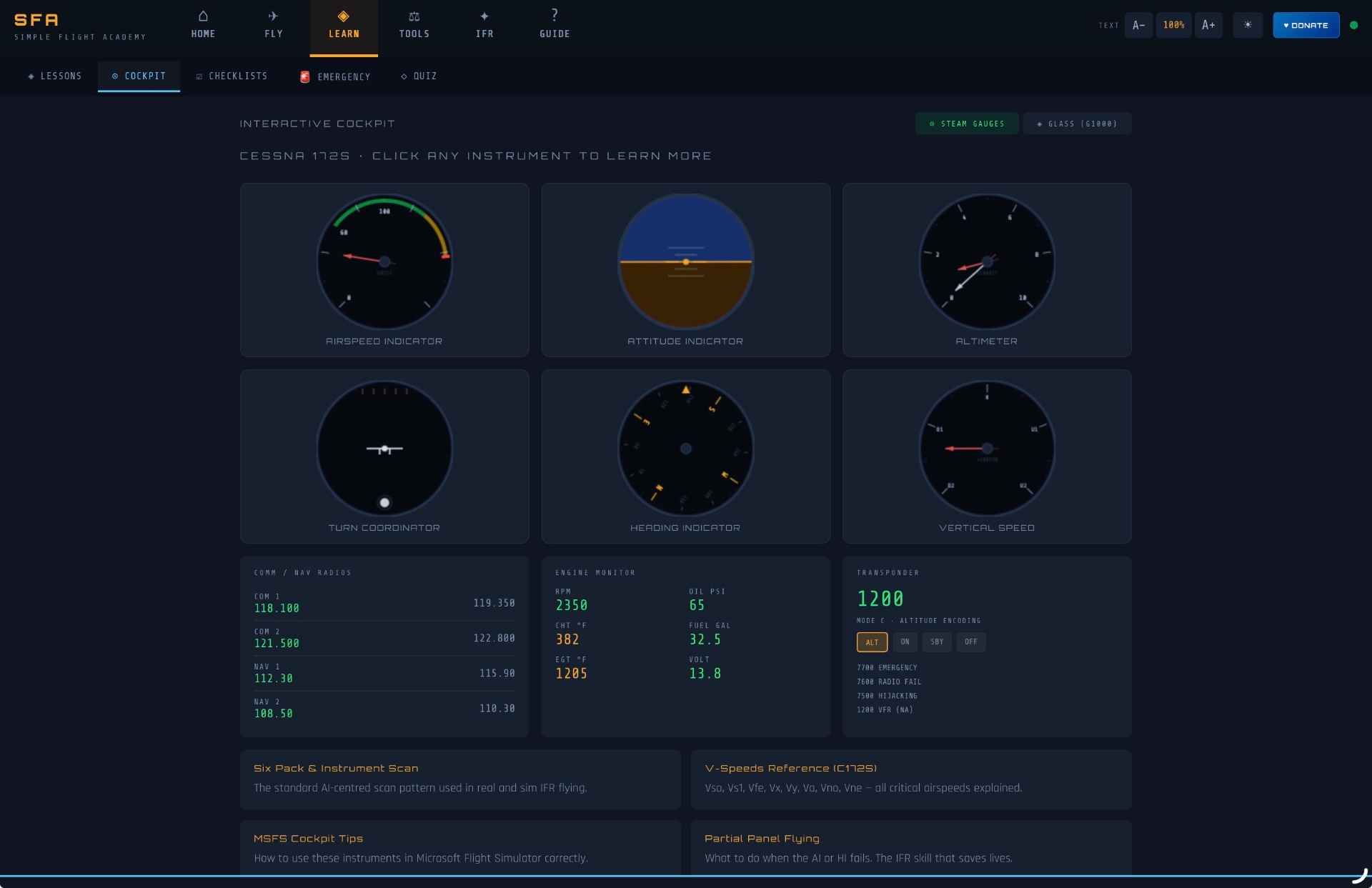Click COM 1 standby frequency 119.350
Viewport: 1372px width, 888px height.
pyautogui.click(x=494, y=603)
